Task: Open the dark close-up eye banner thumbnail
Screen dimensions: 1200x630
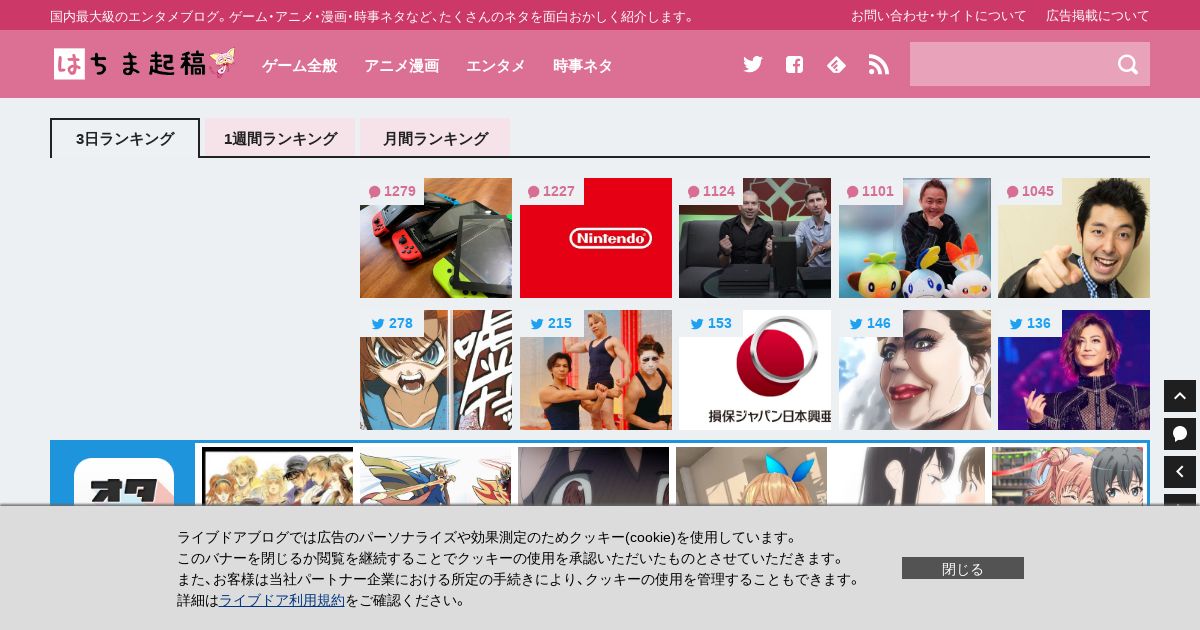Action: [x=593, y=476]
